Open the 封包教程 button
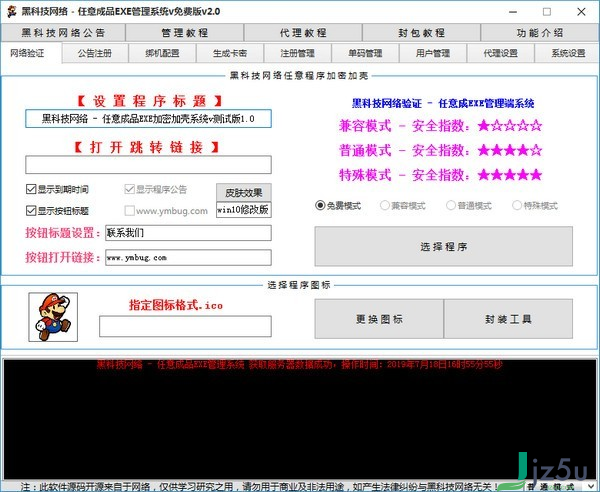This screenshot has width=600, height=492. coord(421,33)
